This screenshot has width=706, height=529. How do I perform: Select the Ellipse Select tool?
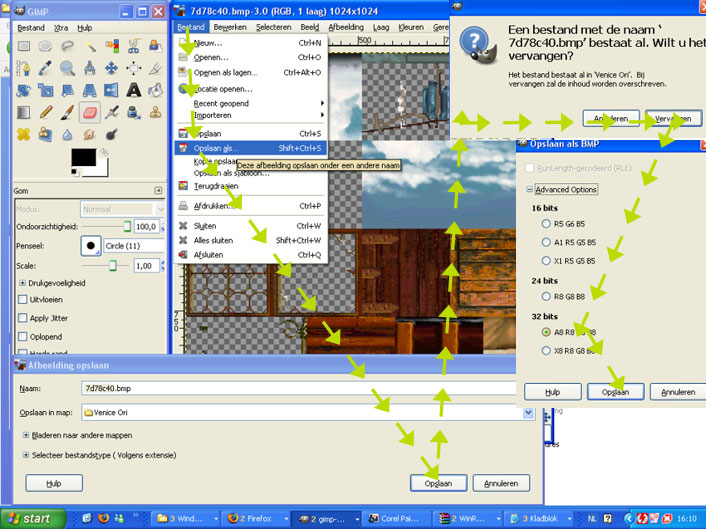click(45, 46)
